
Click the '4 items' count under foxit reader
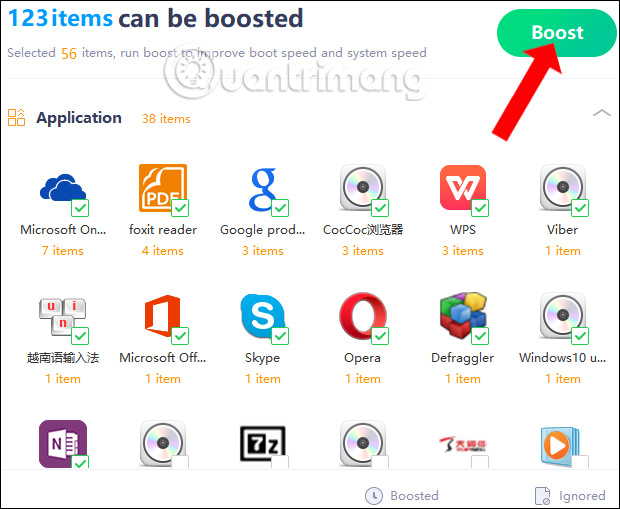[163, 251]
